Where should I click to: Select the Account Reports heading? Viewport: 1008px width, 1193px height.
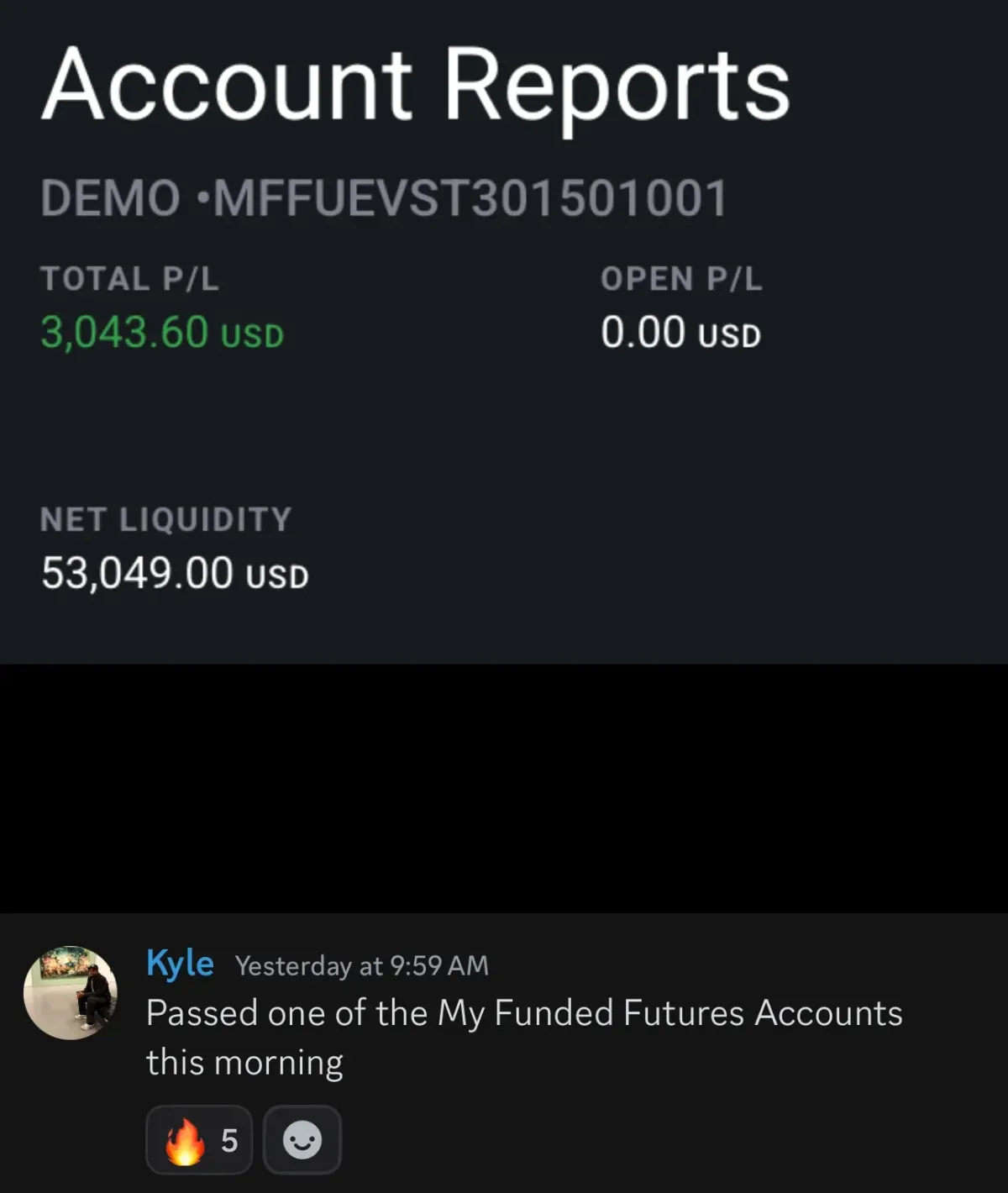(x=416, y=86)
